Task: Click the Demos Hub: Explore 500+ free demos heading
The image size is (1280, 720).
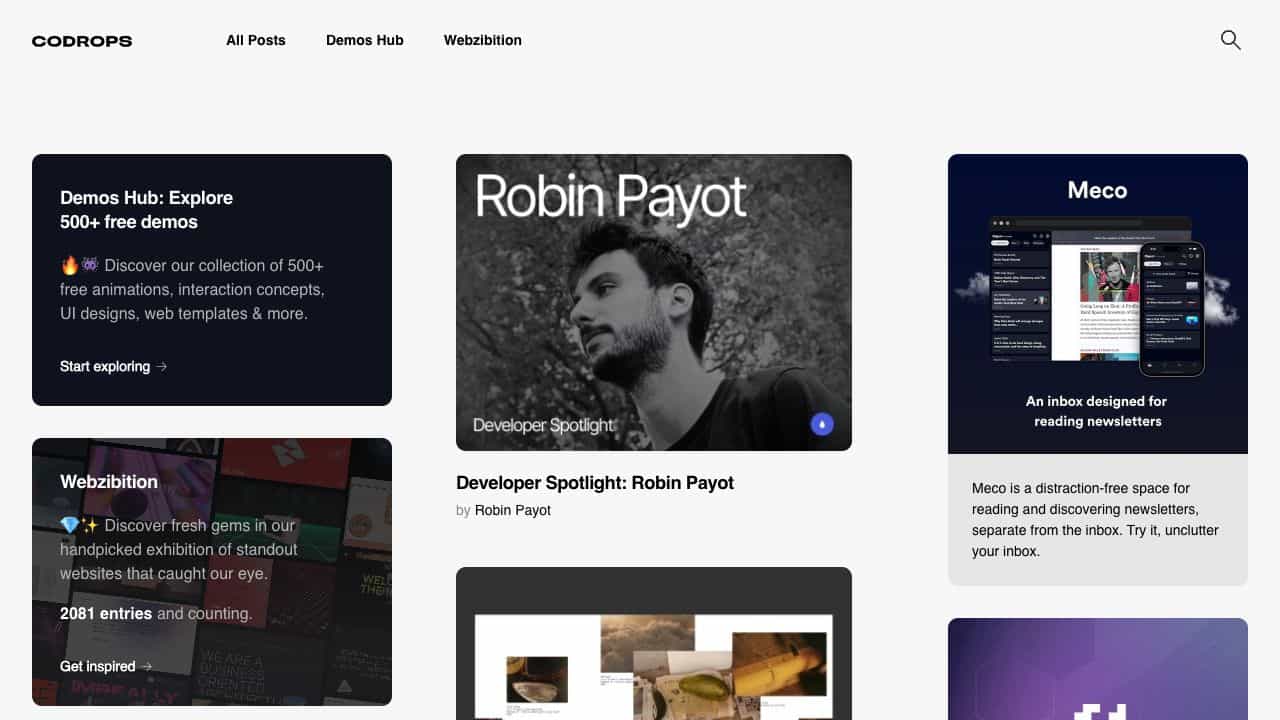Action: 147,210
